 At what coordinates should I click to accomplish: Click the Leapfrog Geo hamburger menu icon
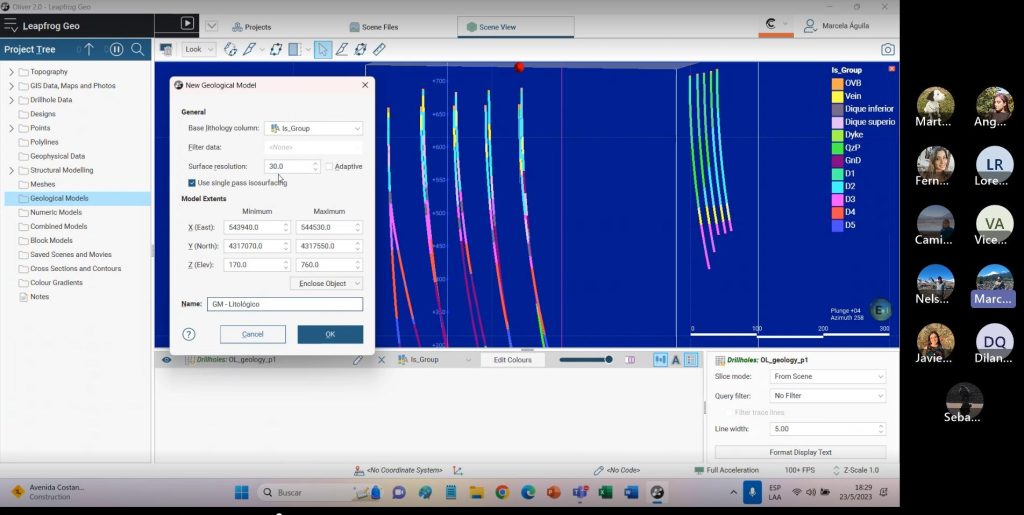[11, 23]
